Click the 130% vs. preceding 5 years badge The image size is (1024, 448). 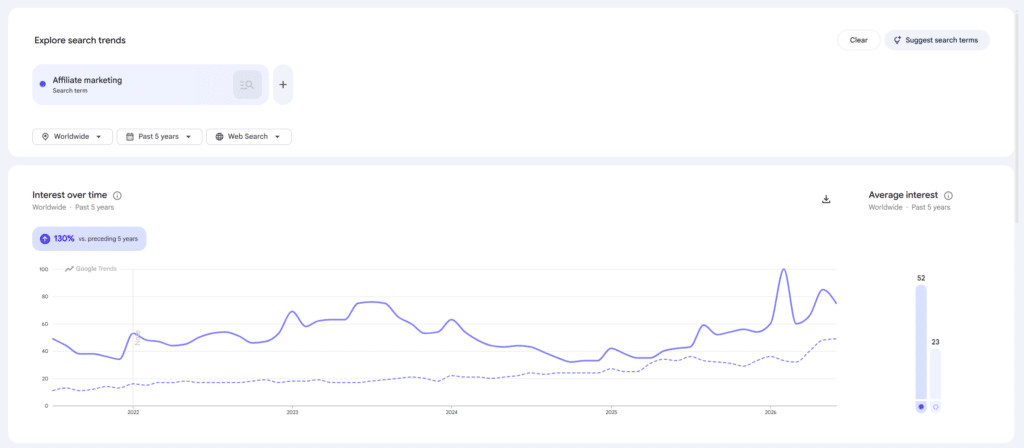[x=89, y=239]
